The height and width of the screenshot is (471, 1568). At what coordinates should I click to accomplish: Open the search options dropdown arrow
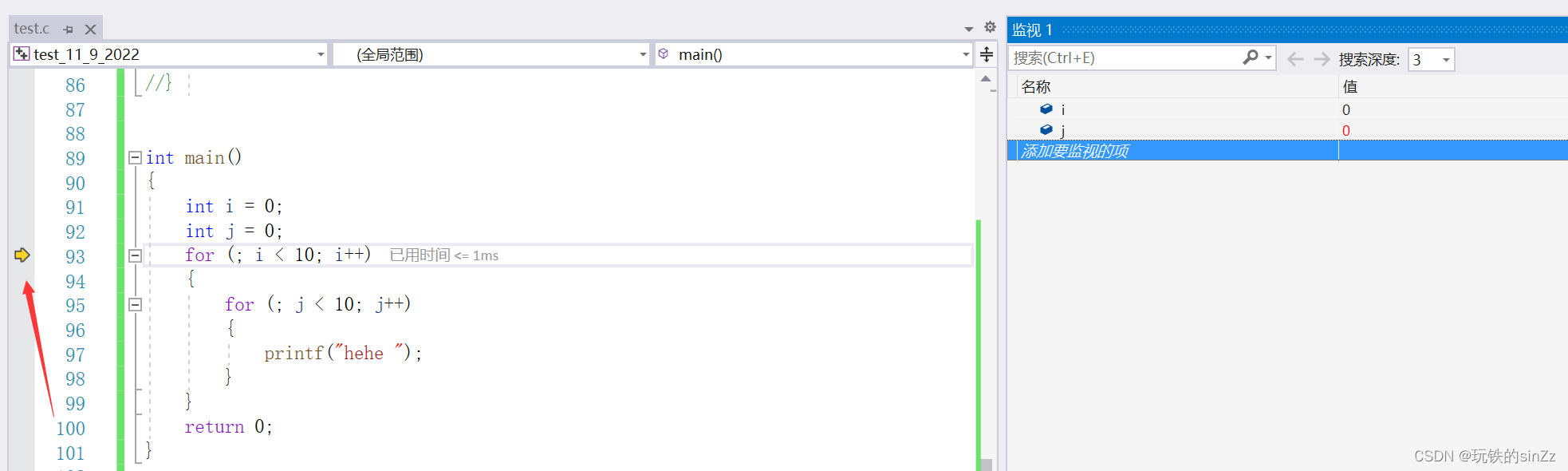click(1268, 58)
